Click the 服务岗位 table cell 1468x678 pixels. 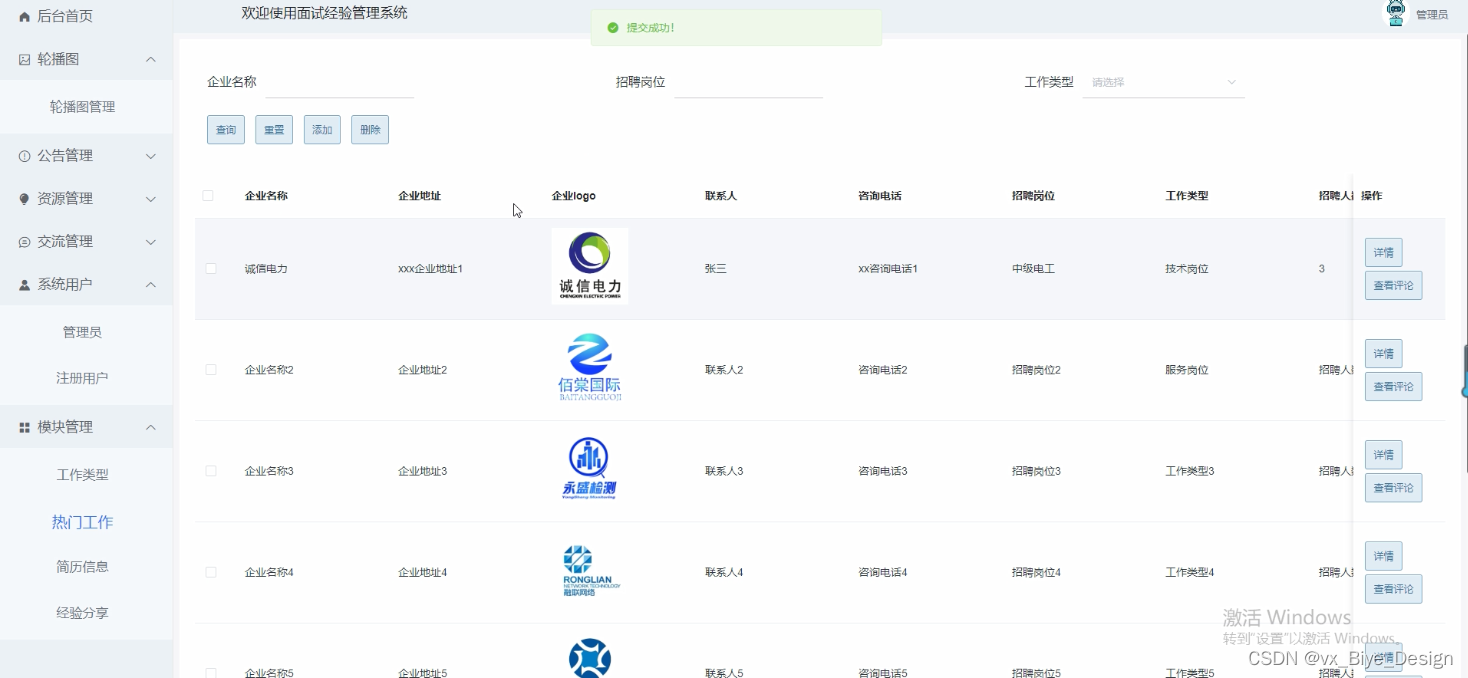(1187, 370)
